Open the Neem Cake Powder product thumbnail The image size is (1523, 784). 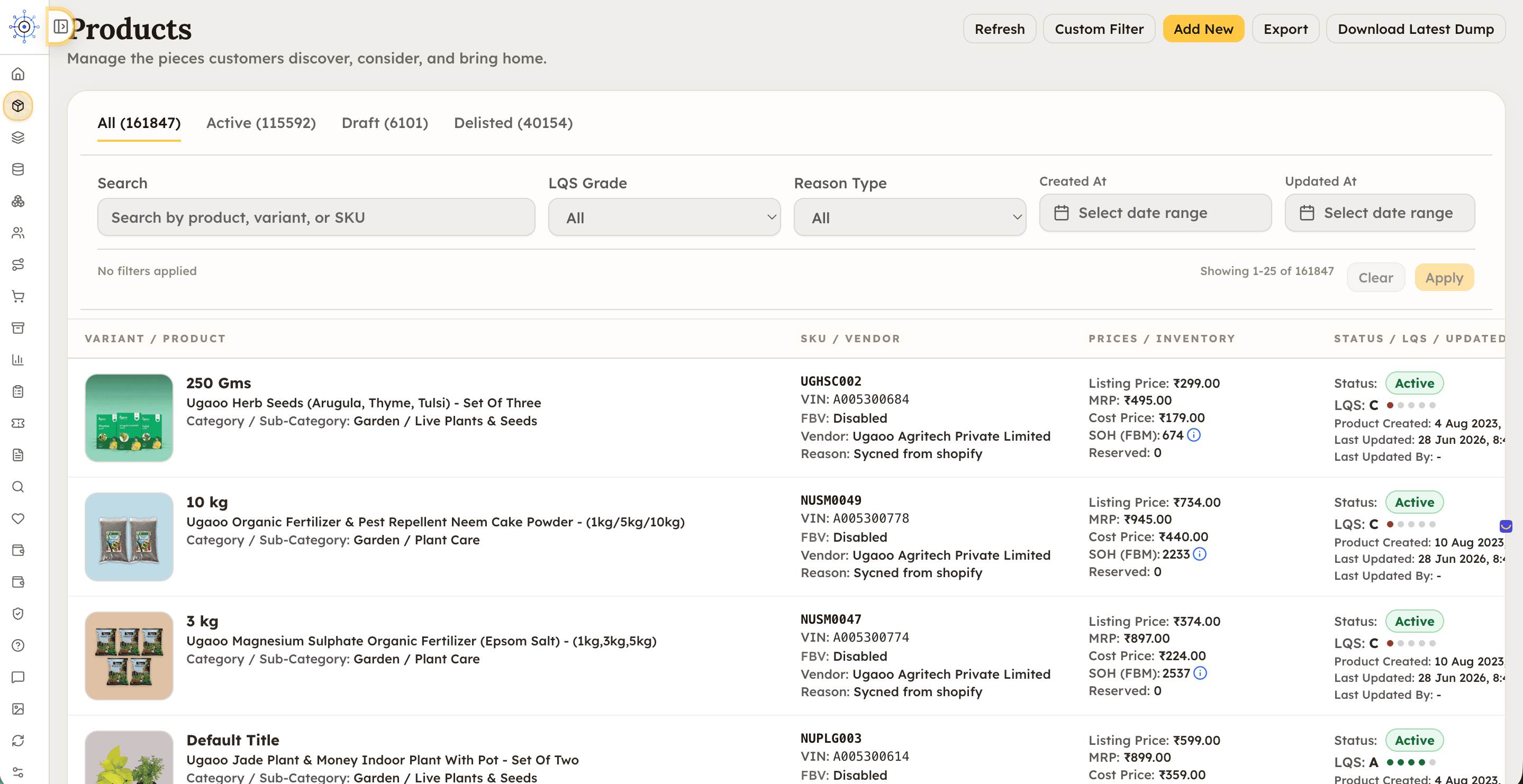pos(129,537)
